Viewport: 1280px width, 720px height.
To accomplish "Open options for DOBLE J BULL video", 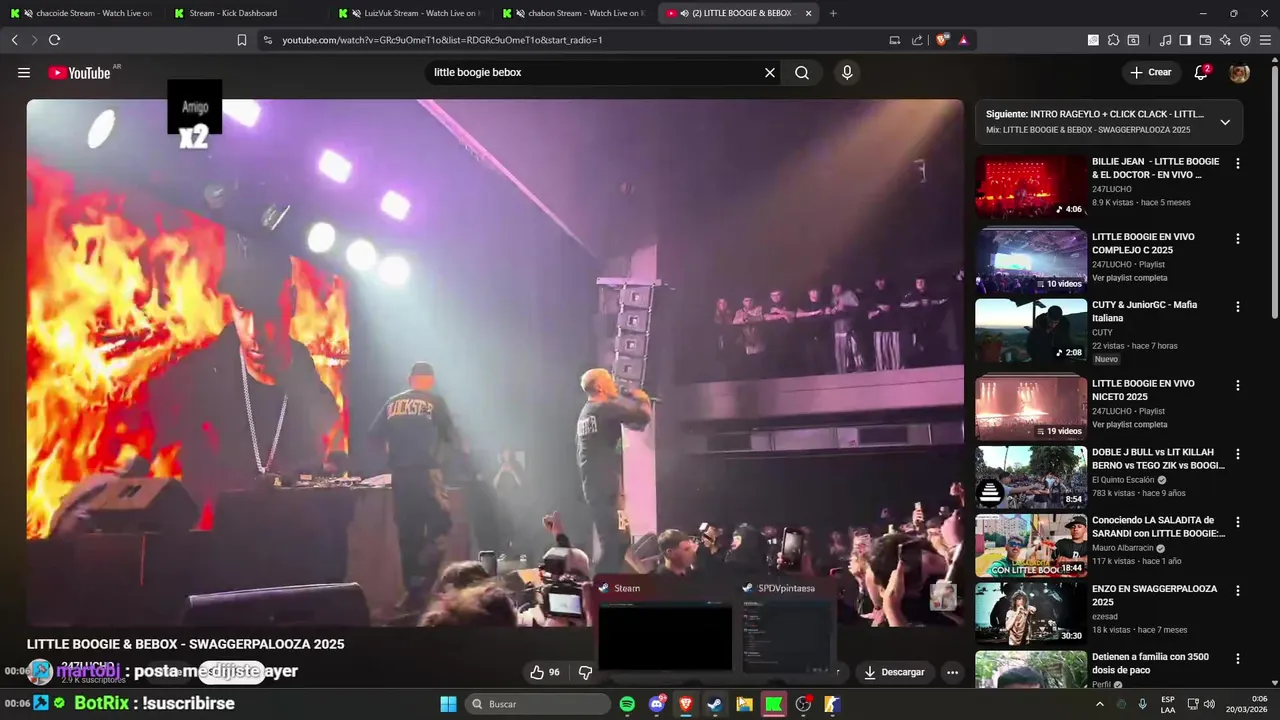I will click(x=1238, y=454).
